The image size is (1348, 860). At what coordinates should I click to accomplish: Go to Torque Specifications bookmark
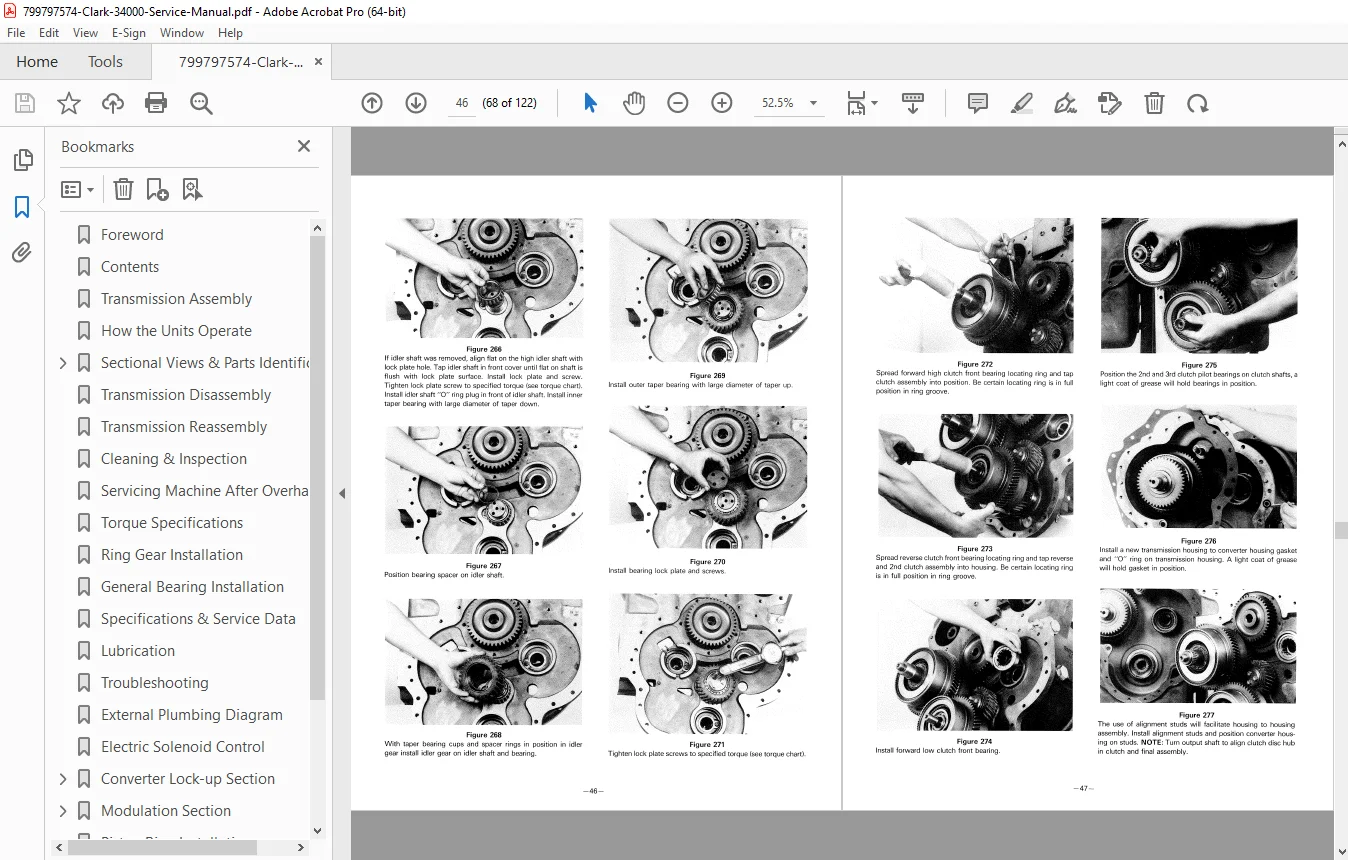click(172, 523)
